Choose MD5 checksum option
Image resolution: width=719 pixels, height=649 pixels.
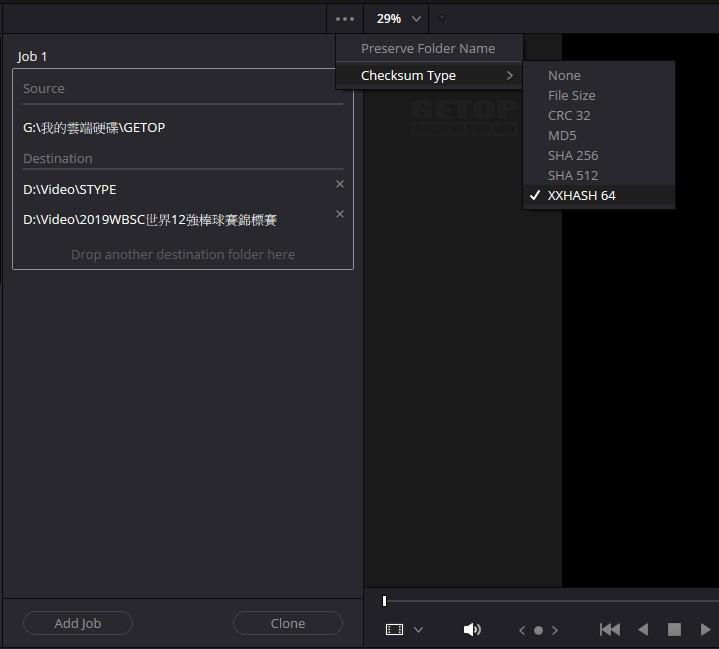coord(598,136)
